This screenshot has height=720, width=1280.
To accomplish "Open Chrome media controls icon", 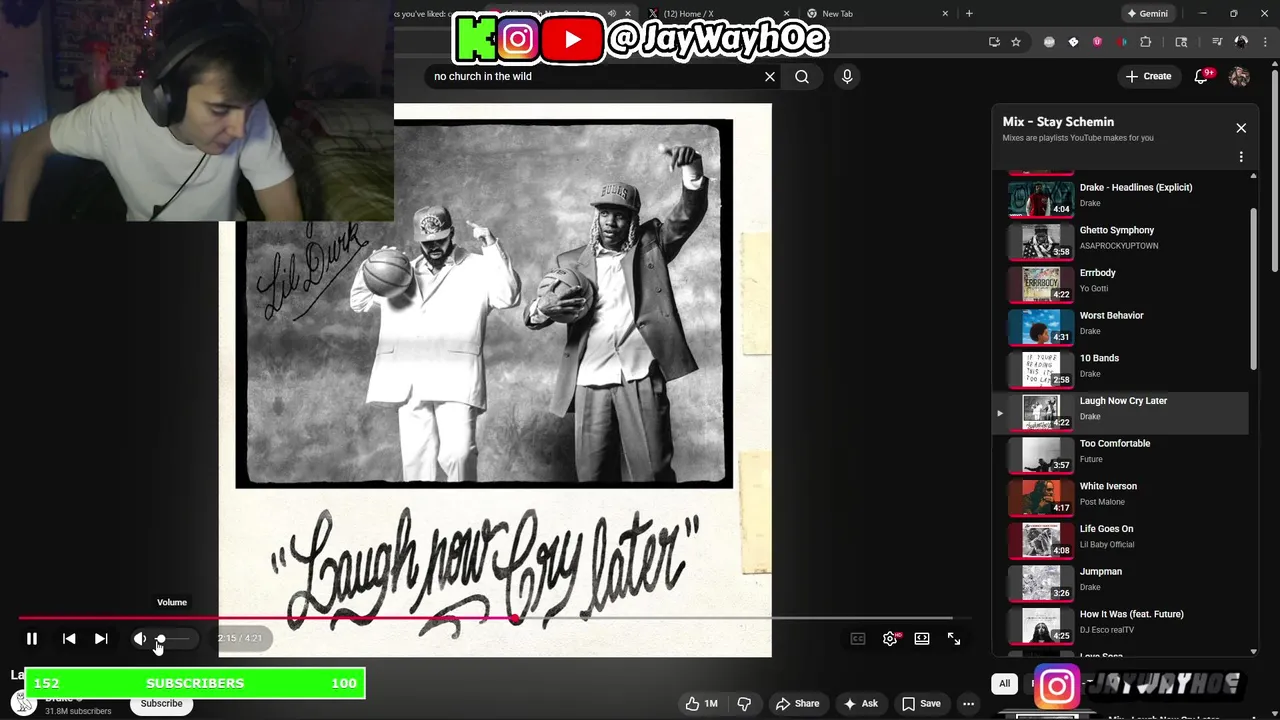I will click(x=1217, y=42).
